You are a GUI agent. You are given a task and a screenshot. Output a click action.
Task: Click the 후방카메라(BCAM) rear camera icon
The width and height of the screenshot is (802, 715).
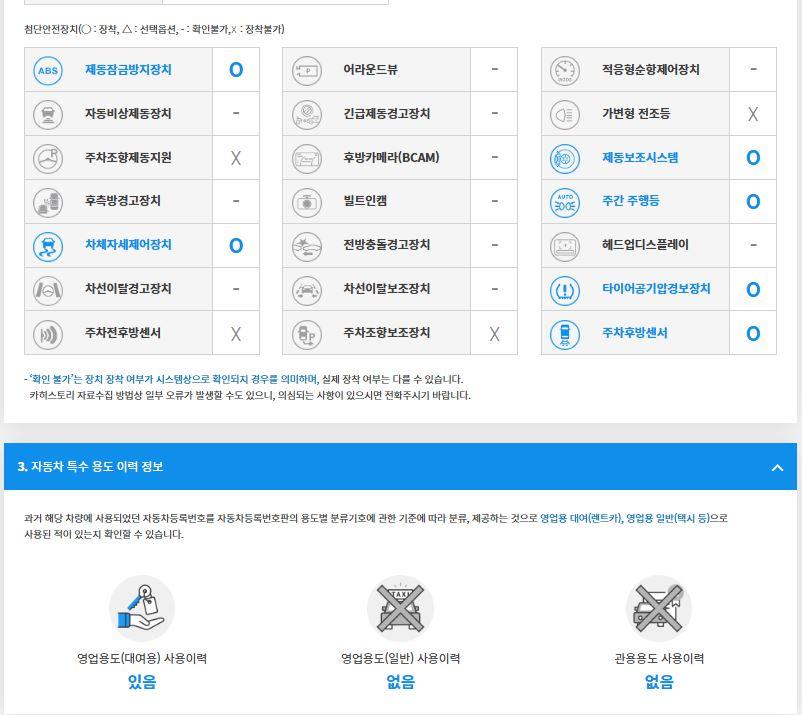(307, 158)
